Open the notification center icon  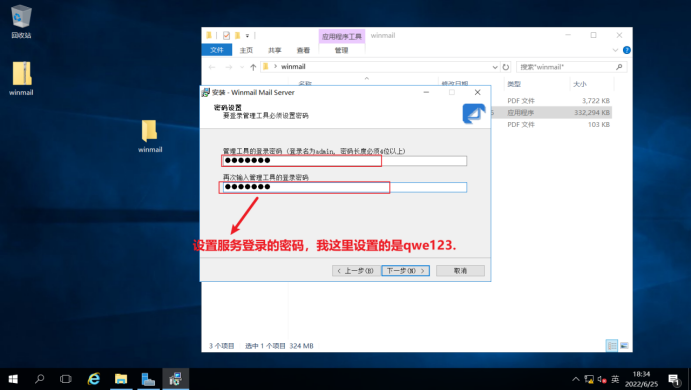673,379
